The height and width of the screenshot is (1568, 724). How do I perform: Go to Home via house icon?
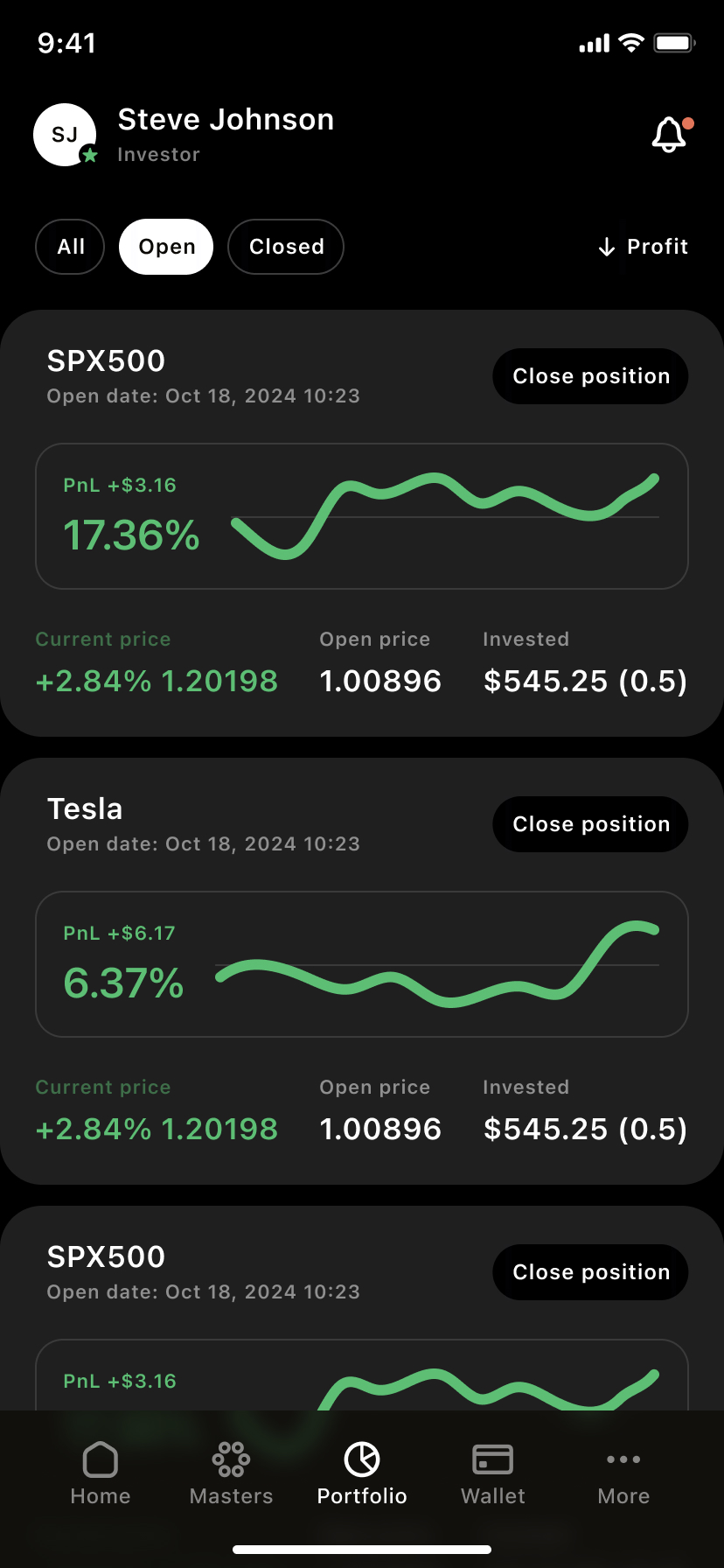tap(101, 1459)
